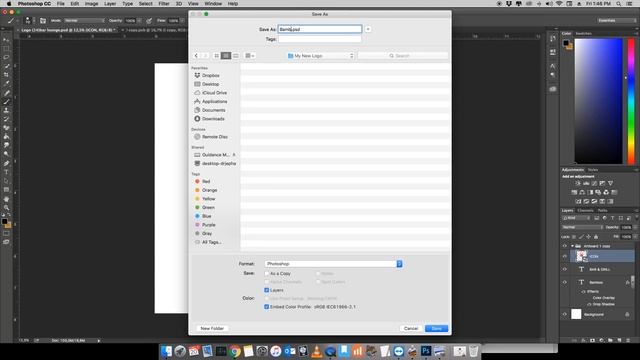Hide the Background layer
The width and height of the screenshot is (640, 360).
pyautogui.click(x=565, y=314)
